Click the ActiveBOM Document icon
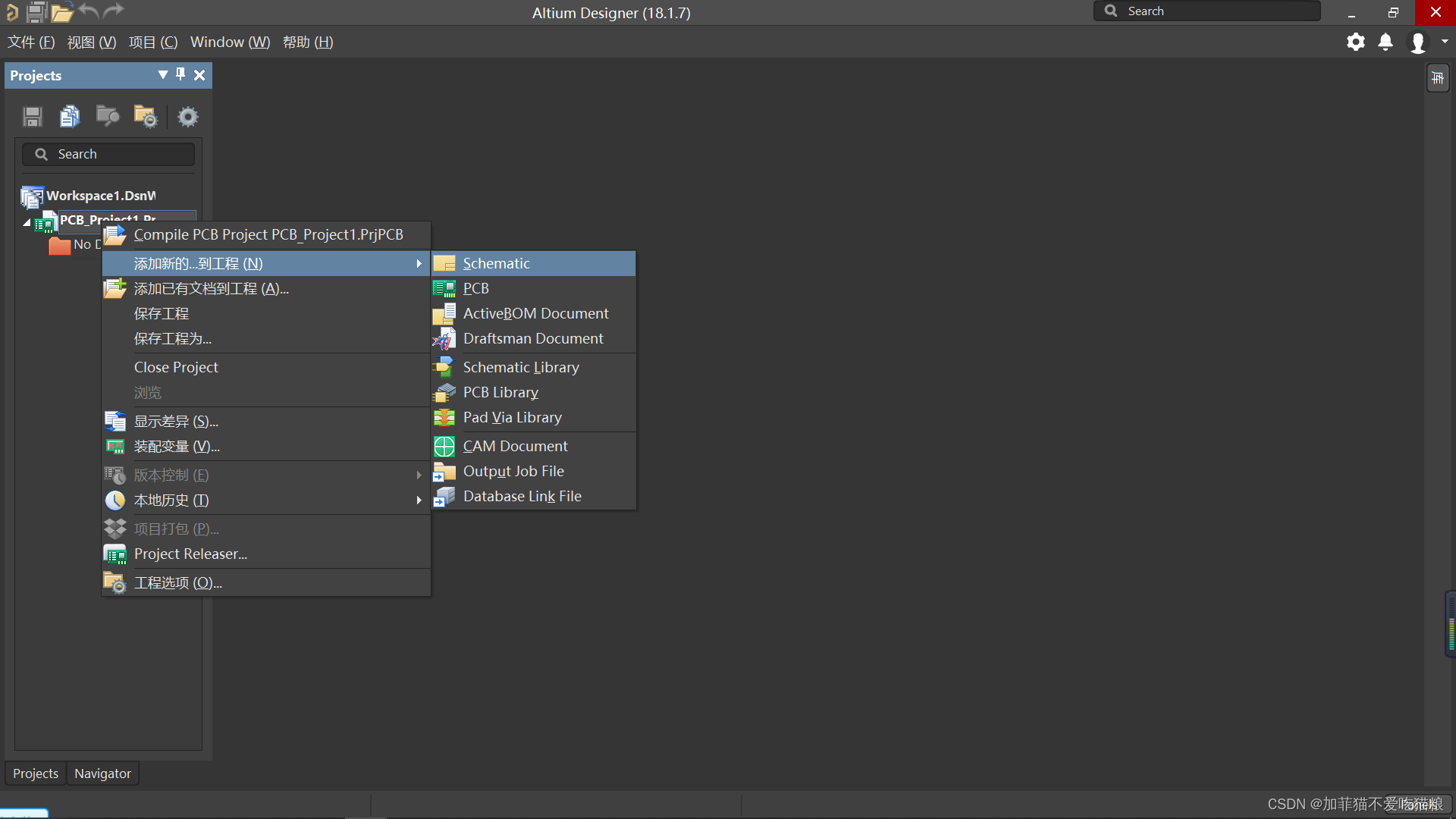Image resolution: width=1456 pixels, height=819 pixels. coord(445,313)
